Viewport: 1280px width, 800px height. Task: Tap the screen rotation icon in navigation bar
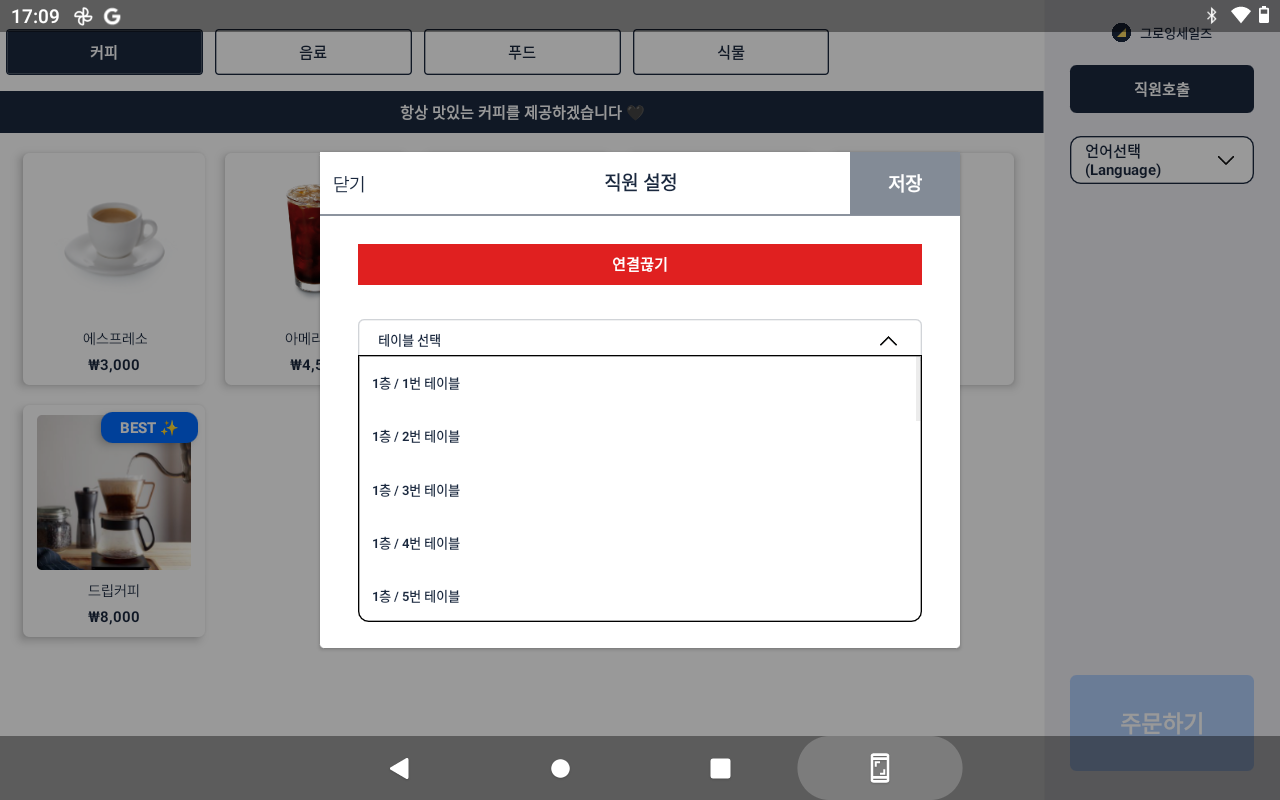879,768
